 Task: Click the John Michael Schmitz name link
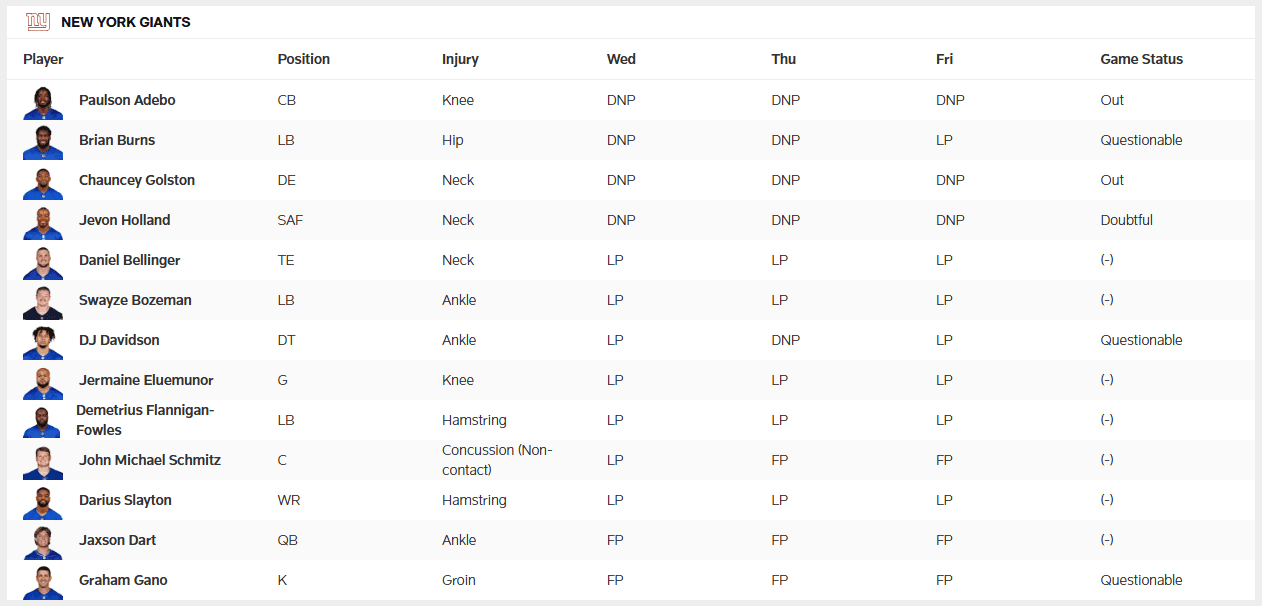(x=150, y=460)
